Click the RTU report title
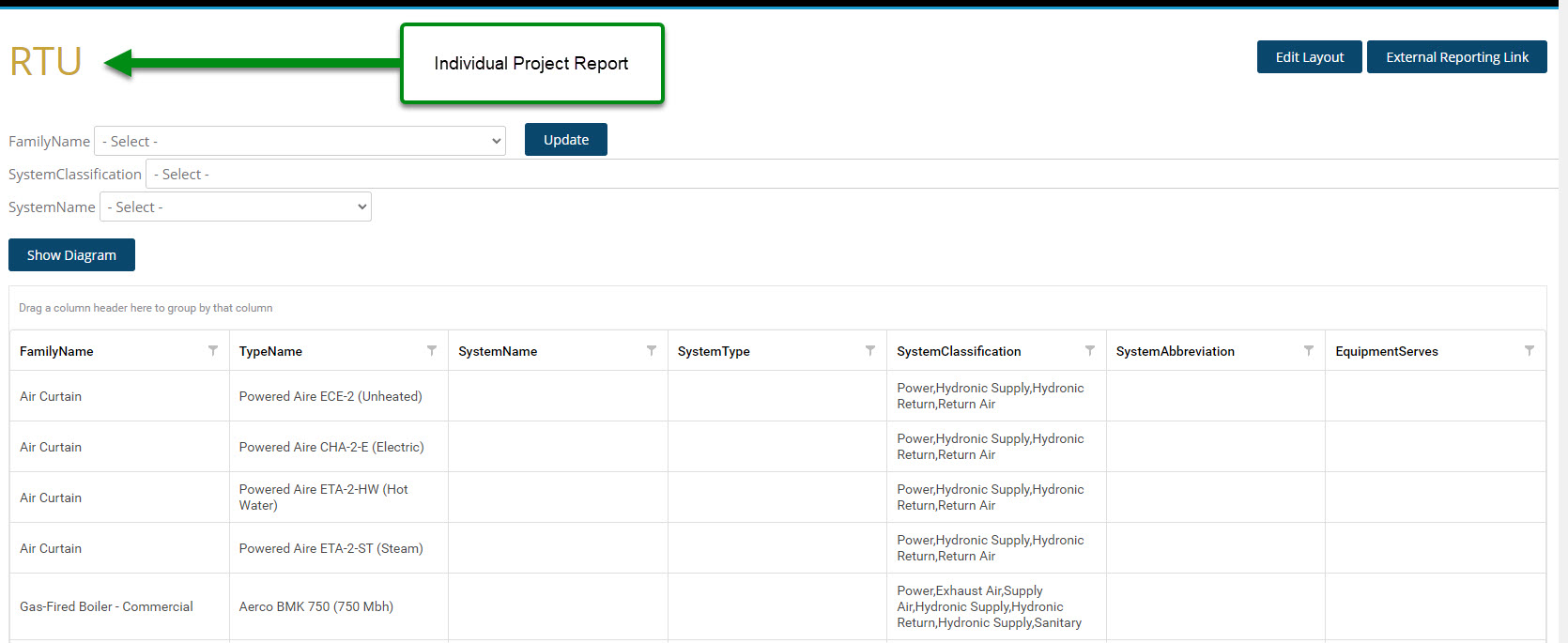The width and height of the screenshot is (1568, 643). (46, 63)
